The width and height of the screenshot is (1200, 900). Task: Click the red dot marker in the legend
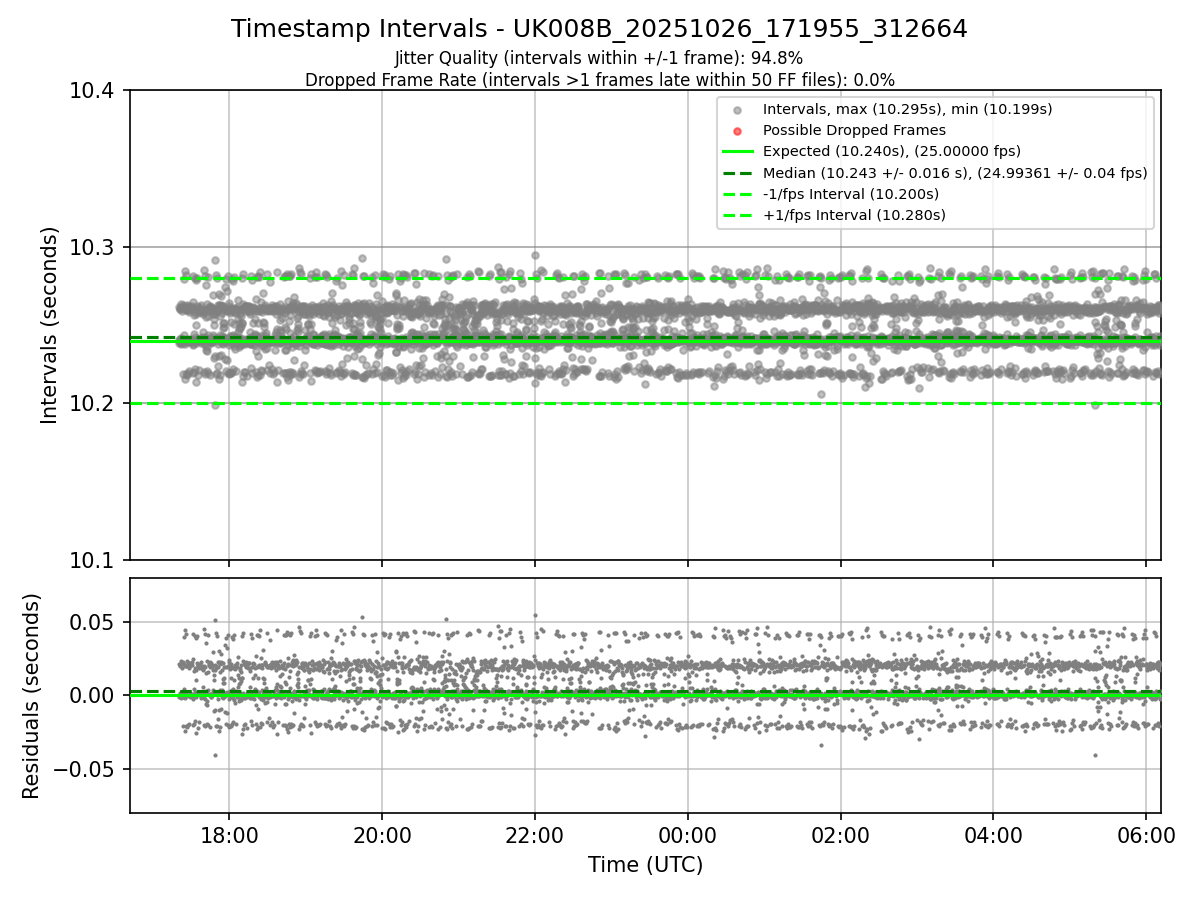737,131
